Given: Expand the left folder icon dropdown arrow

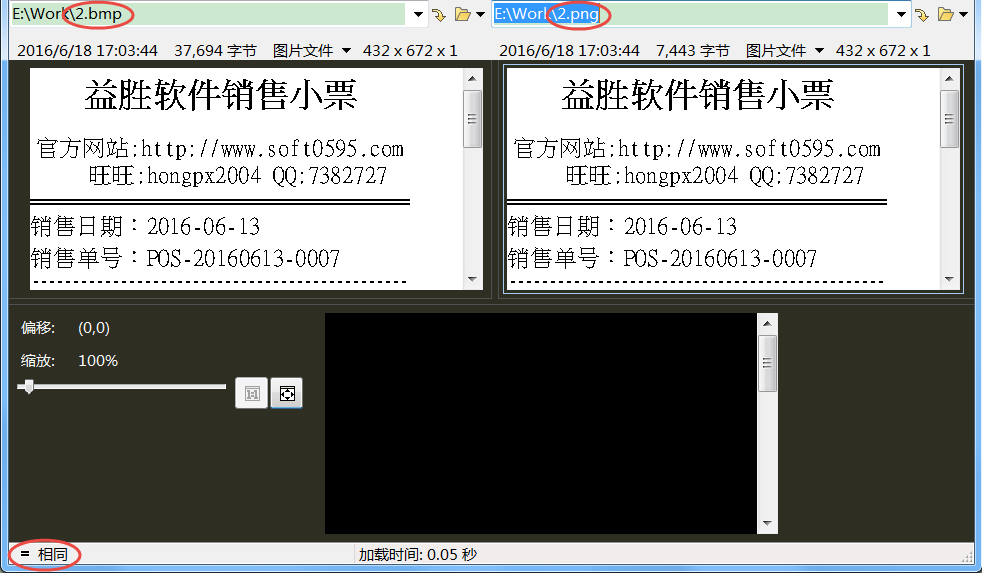Looking at the screenshot, I should (x=480, y=14).
